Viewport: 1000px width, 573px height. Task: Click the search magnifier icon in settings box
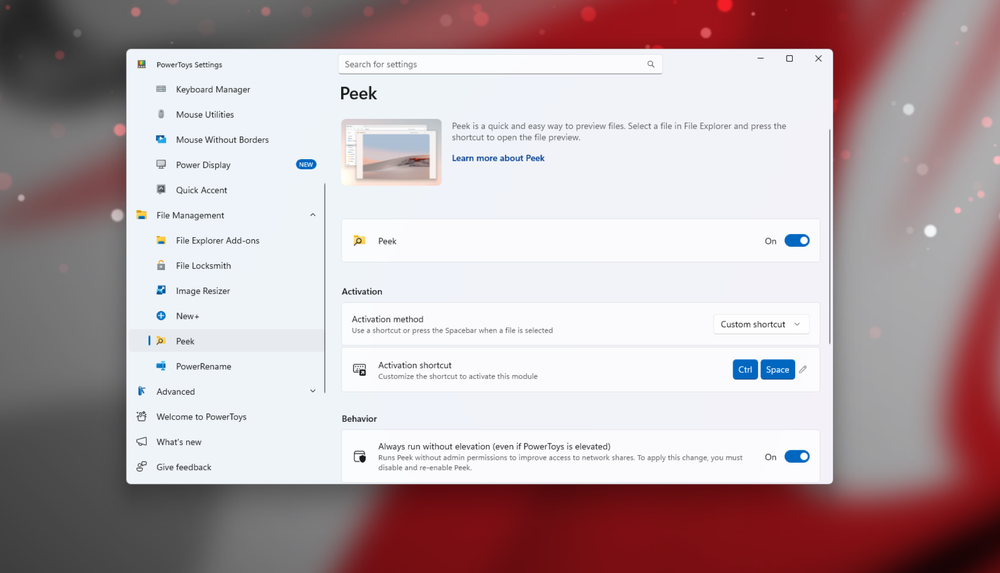point(651,64)
